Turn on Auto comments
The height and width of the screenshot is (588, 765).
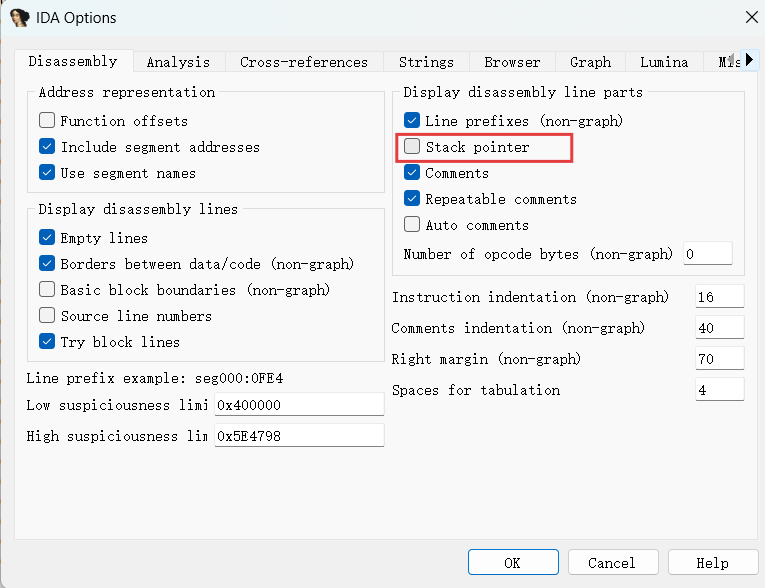click(412, 225)
